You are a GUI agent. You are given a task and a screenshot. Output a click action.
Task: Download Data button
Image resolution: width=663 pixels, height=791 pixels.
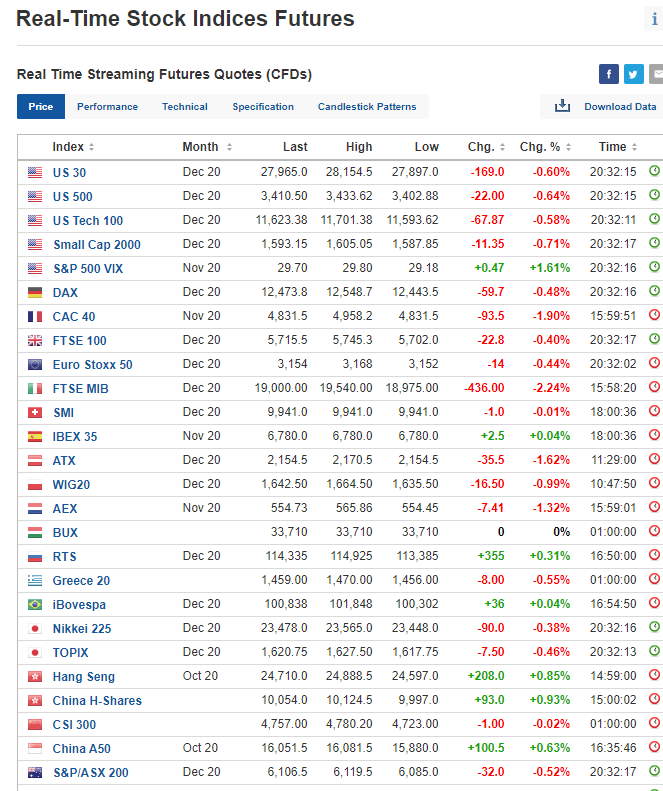(x=607, y=107)
